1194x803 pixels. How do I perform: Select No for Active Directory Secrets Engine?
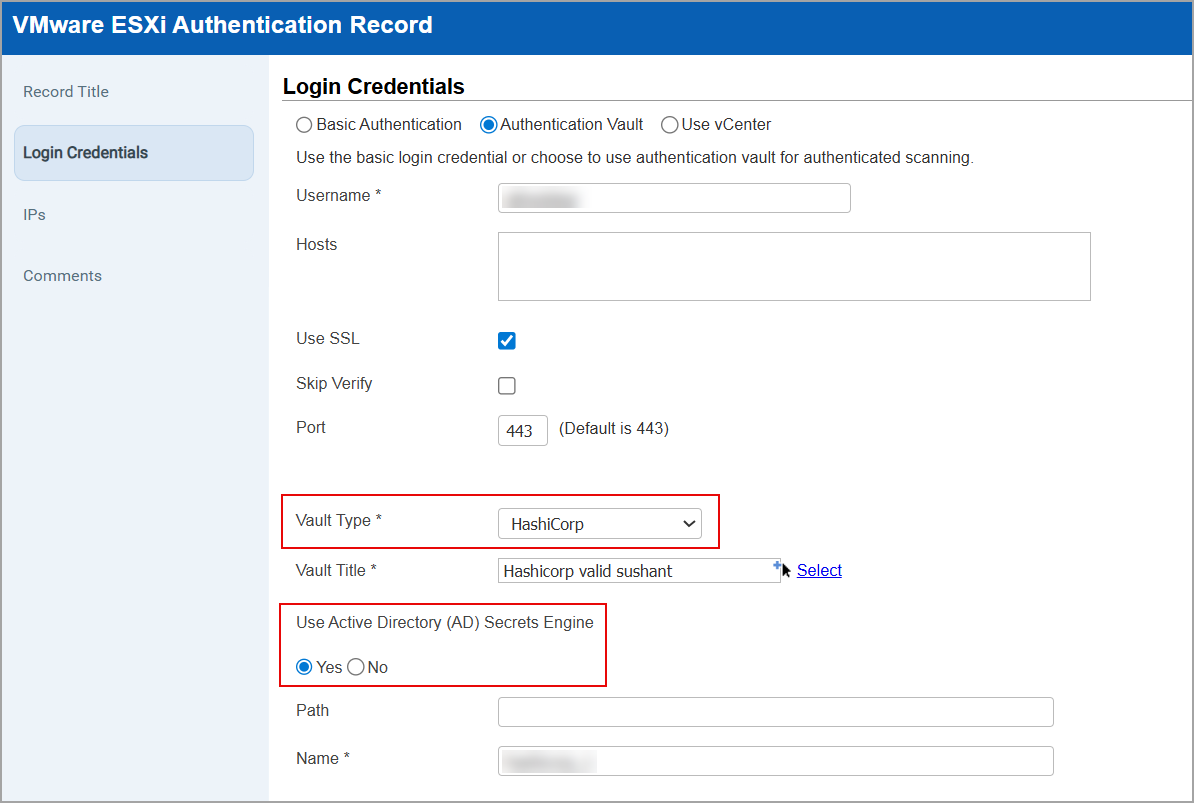355,666
